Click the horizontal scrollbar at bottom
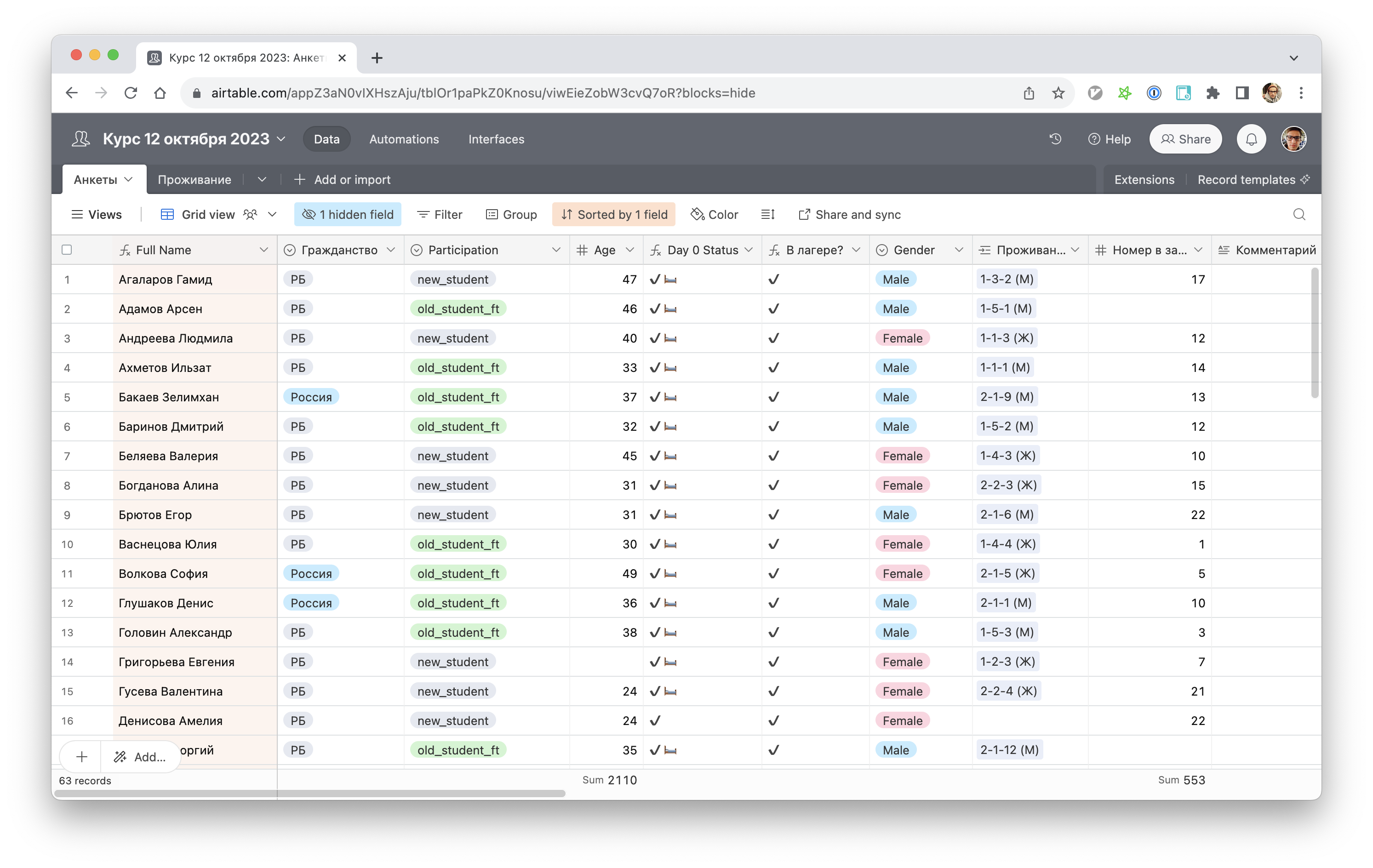The image size is (1373, 868). (309, 793)
